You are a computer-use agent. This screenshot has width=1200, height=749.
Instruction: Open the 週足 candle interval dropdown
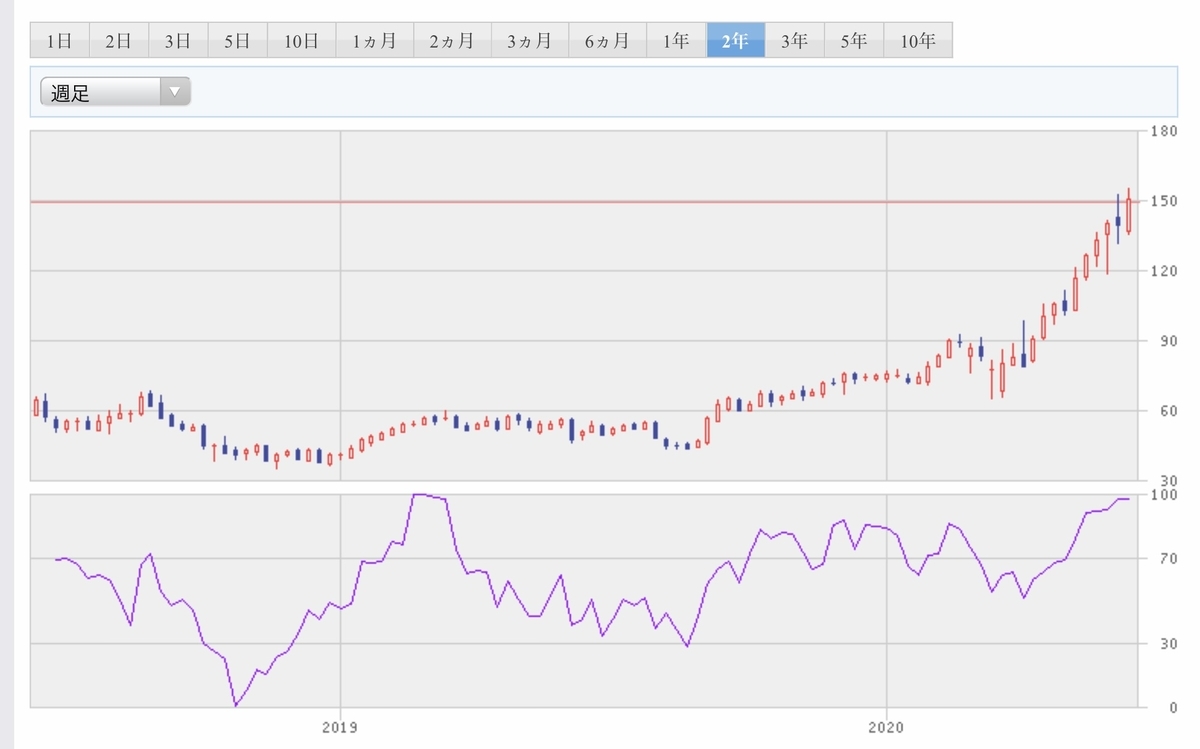click(x=115, y=93)
